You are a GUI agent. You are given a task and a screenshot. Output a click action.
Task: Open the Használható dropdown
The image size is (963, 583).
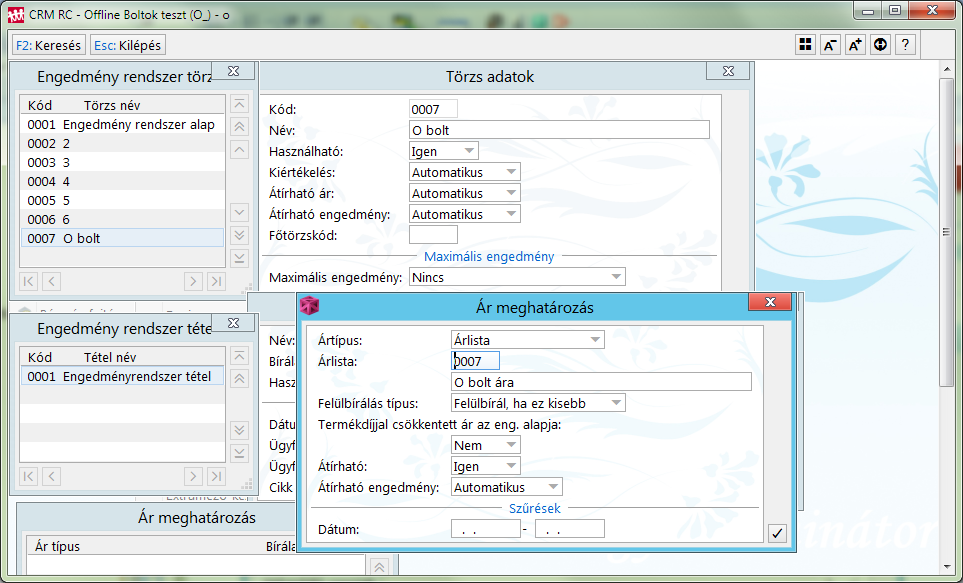(444, 151)
